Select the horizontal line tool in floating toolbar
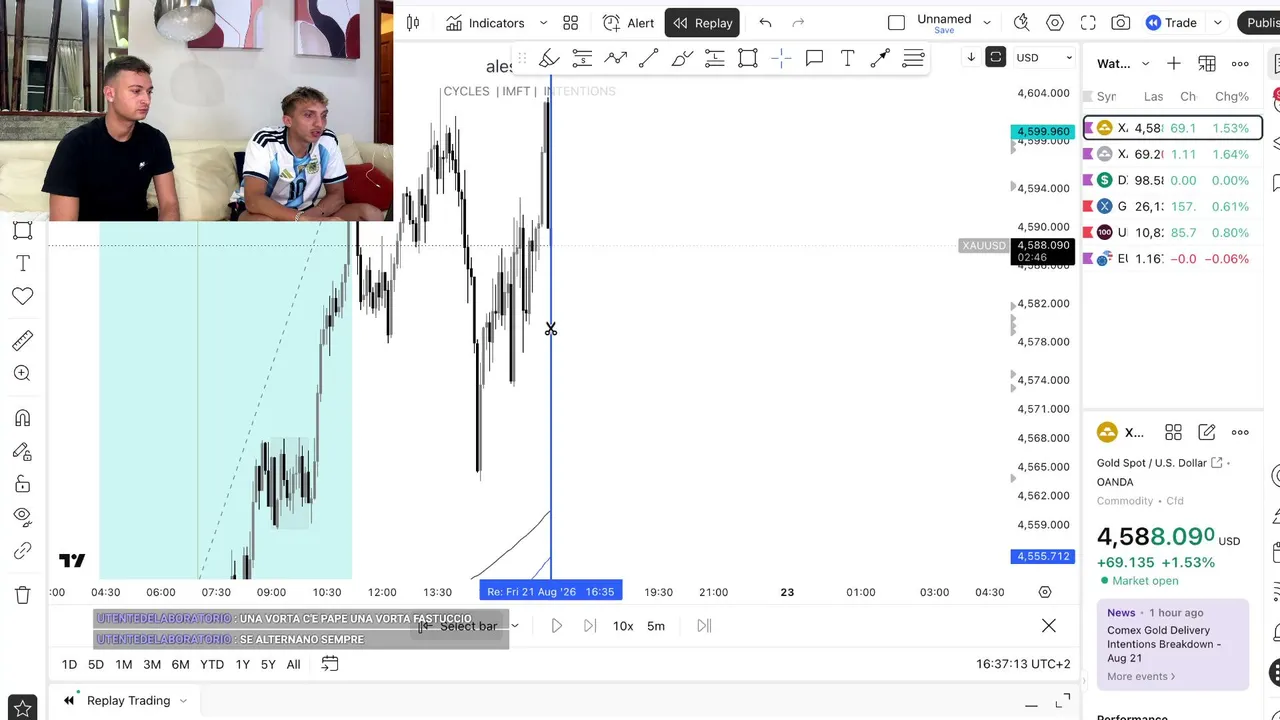 [582, 59]
